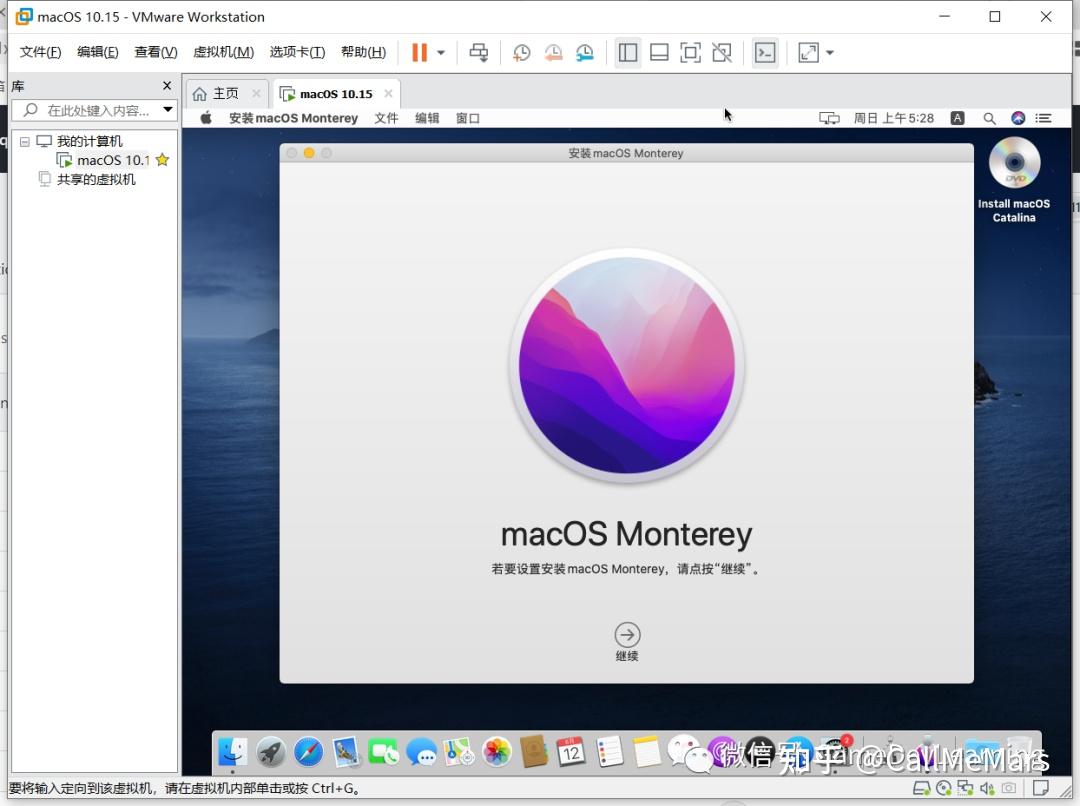Click the hard disk device status icon
The image size is (1080, 806).
[922, 788]
